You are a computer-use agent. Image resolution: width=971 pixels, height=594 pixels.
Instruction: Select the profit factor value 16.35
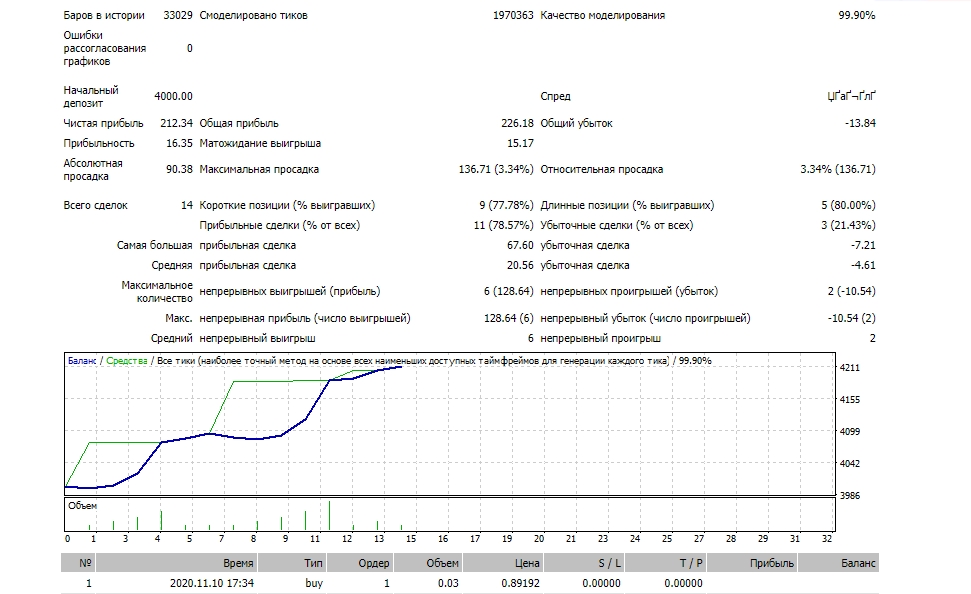click(180, 143)
